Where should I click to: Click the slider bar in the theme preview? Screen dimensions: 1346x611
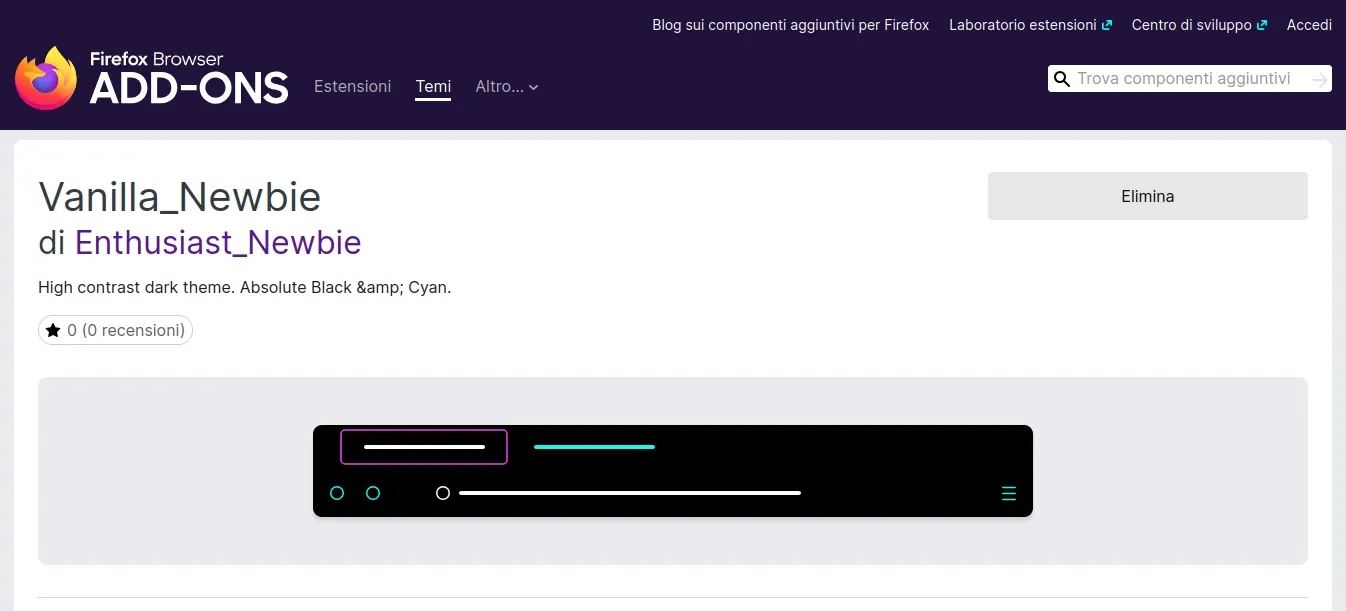click(630, 492)
